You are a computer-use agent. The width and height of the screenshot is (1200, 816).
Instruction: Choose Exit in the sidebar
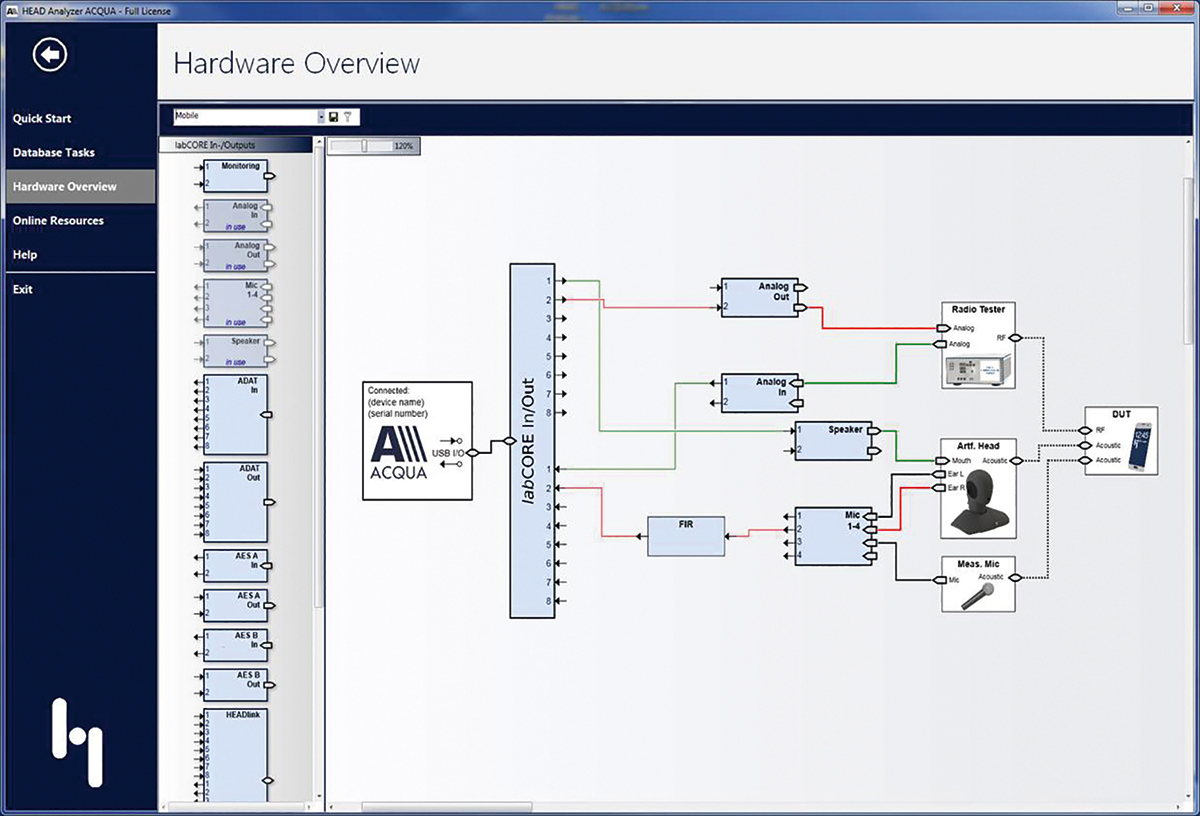[23, 289]
